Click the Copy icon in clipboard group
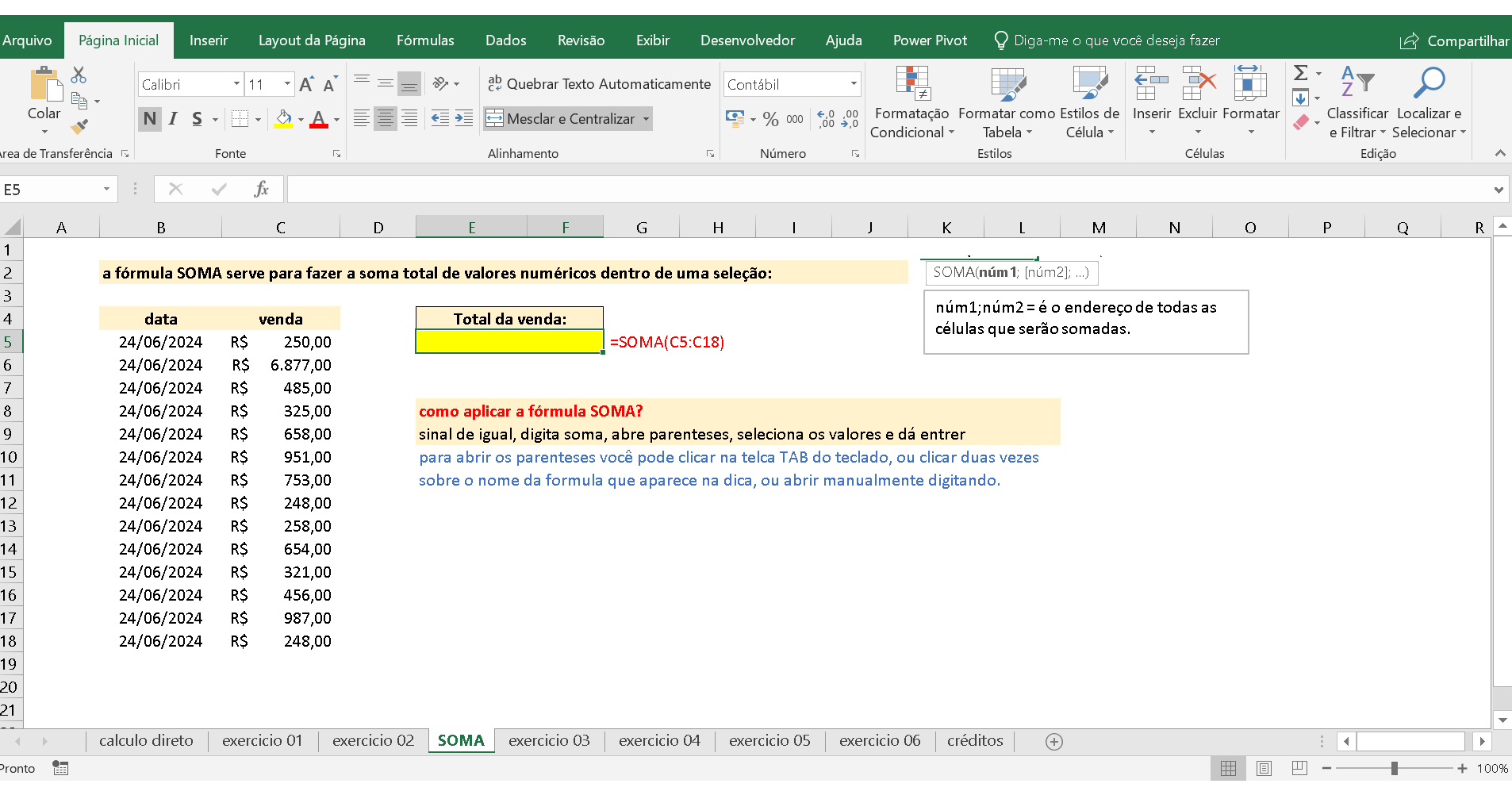Image resolution: width=1512 pixels, height=795 pixels. point(79,101)
